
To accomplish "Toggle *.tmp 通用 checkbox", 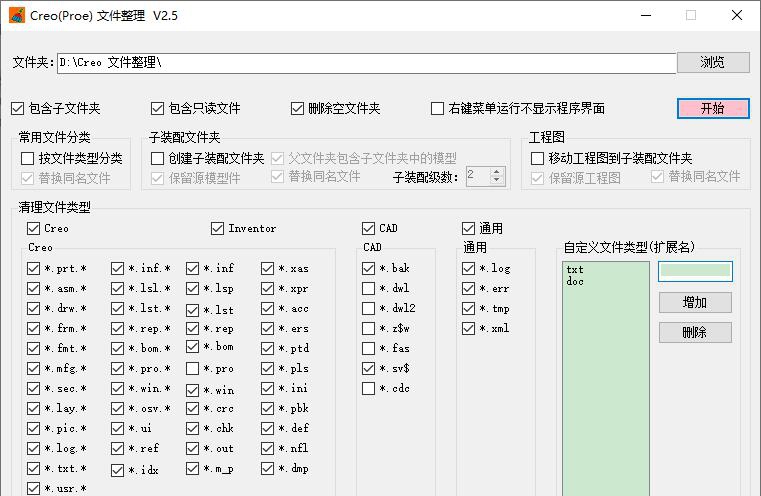I will point(468,309).
